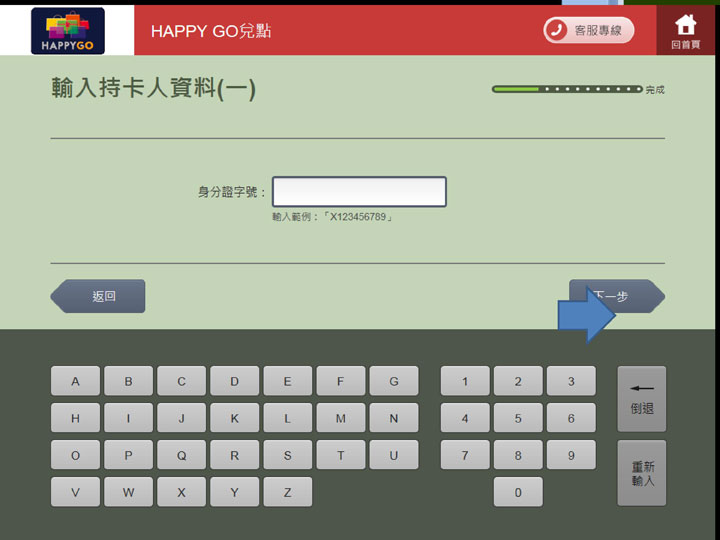Focus the 身分證字號 input field
Image resolution: width=720 pixels, height=540 pixels.
pyautogui.click(x=359, y=191)
